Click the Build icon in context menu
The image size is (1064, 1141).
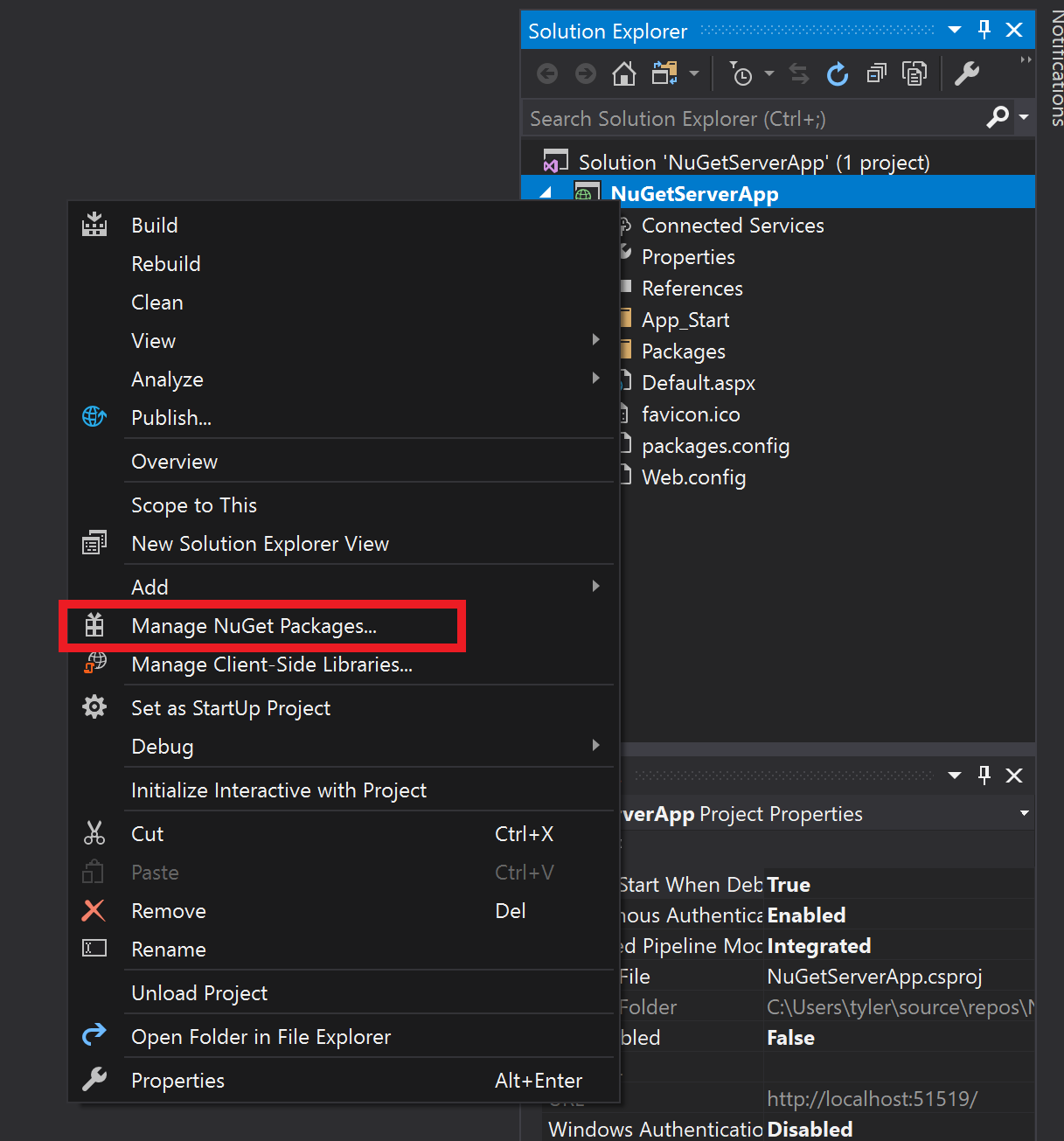pyautogui.click(x=94, y=225)
